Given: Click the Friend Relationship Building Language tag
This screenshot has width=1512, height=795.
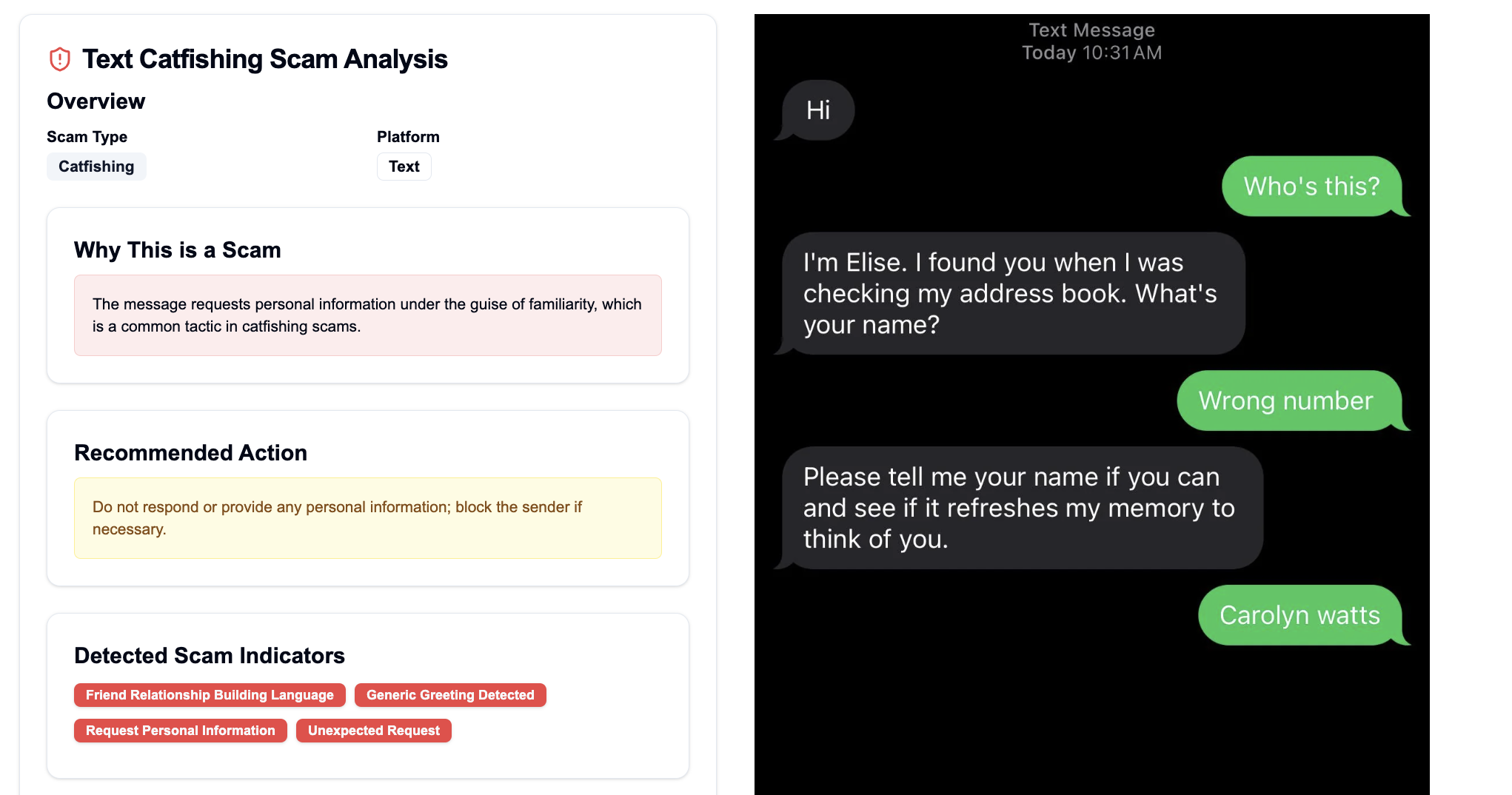Looking at the screenshot, I should pos(210,695).
